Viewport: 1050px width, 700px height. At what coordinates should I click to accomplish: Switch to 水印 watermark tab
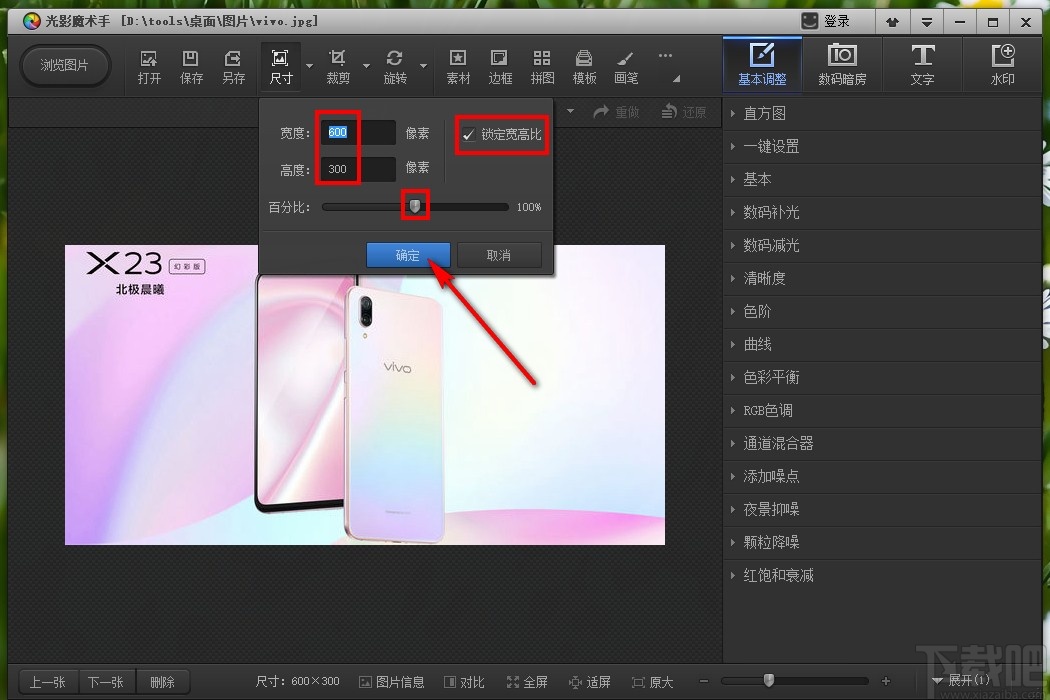click(x=1002, y=64)
